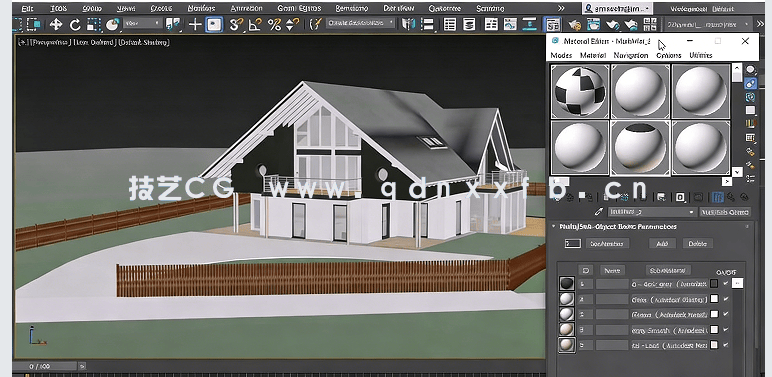This screenshot has height=377, width=772.
Task: Open the Modes menu in Material Editor
Action: point(561,55)
